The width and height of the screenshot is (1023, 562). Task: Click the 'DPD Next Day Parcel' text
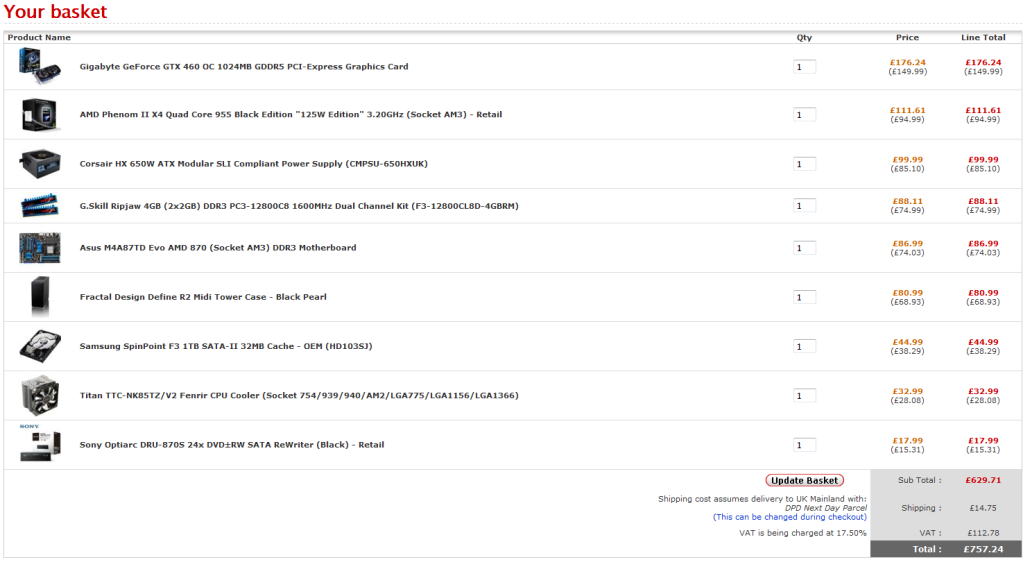826,508
